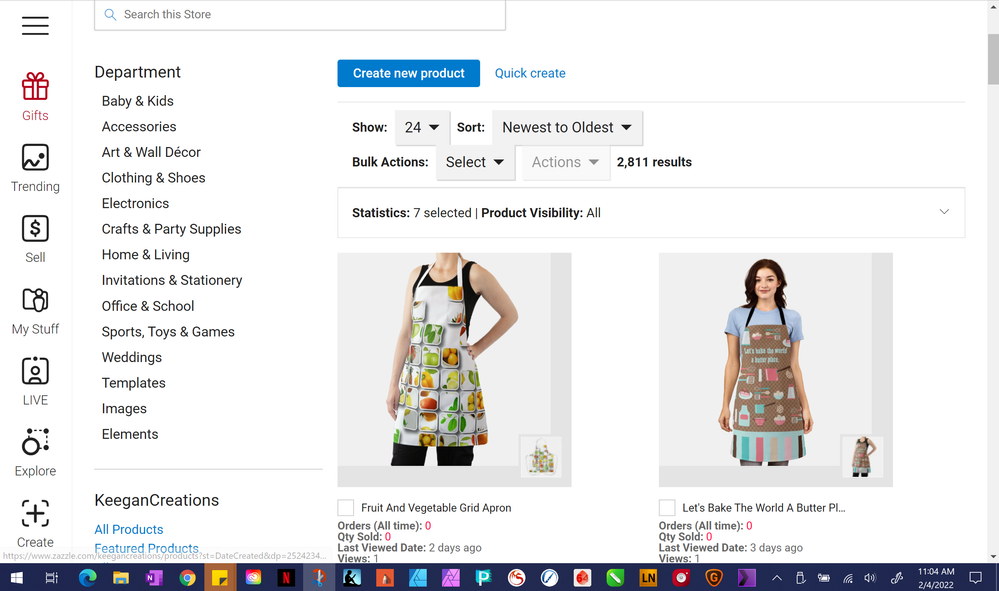Open the Explore section
Image resolution: width=999 pixels, height=591 pixels.
(x=35, y=453)
